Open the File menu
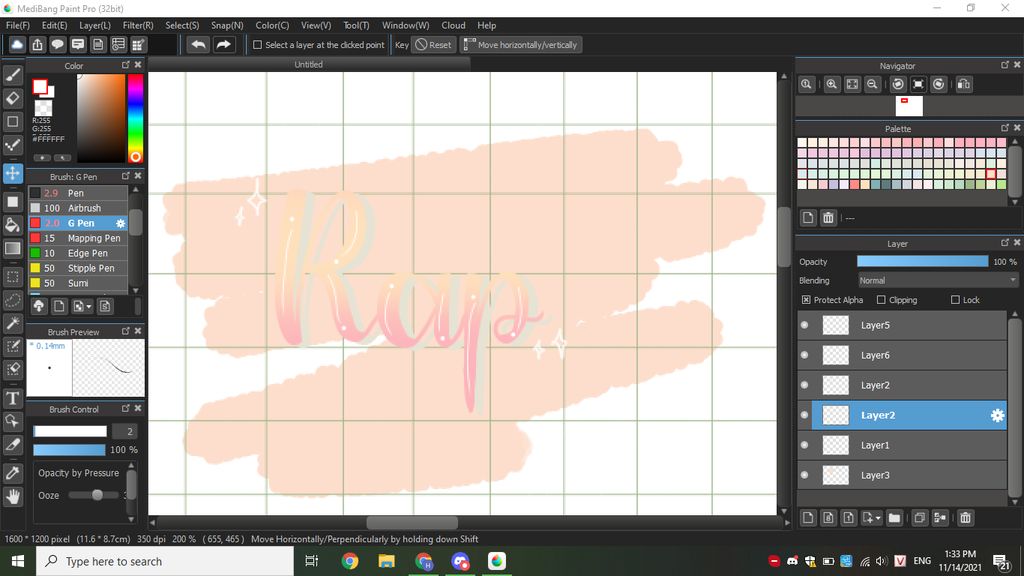Viewport: 1024px width, 576px height. pyautogui.click(x=18, y=25)
